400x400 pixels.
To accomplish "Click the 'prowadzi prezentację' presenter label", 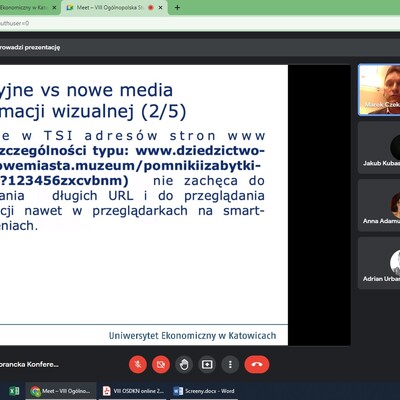I will click(30, 47).
